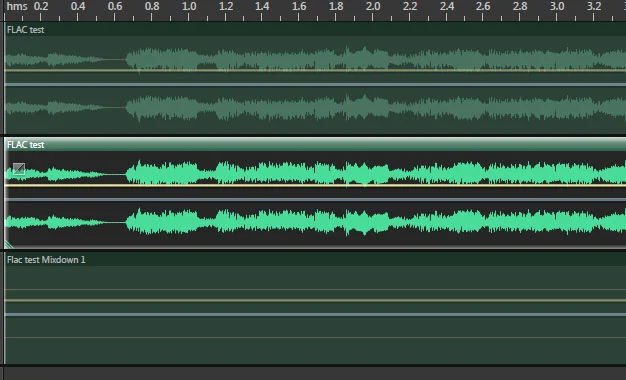The width and height of the screenshot is (626, 380).
Task: Click empty track area below Mixdown clip
Action: [x=315, y=374]
